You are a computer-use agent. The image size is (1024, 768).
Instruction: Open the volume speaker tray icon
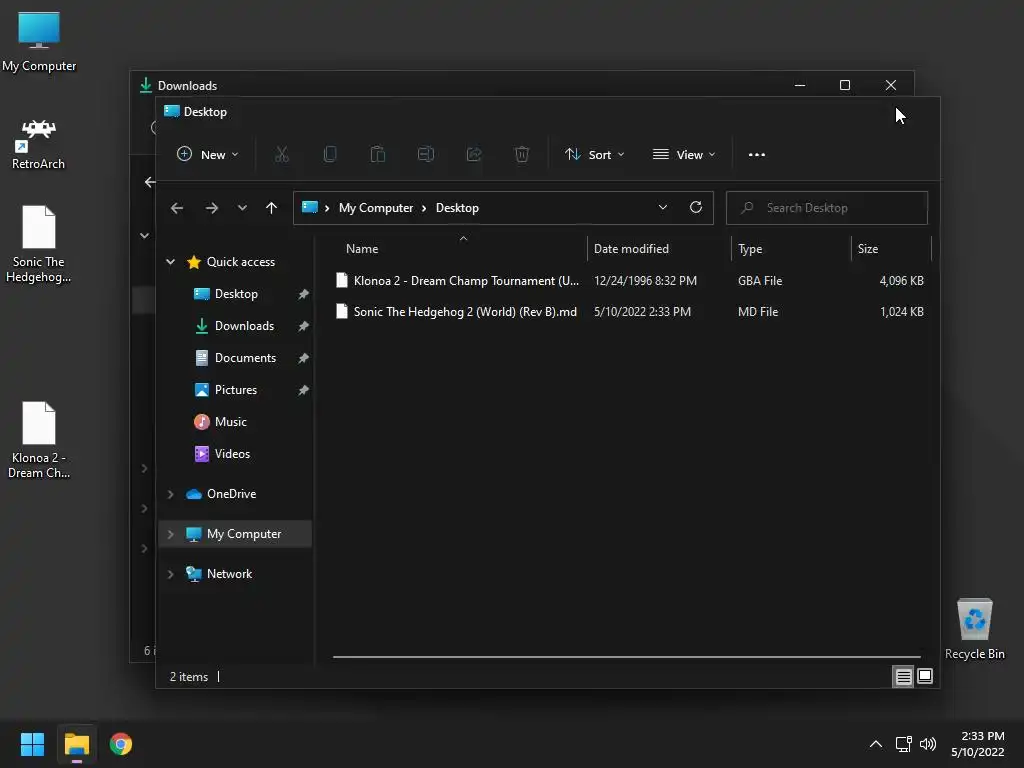pos(928,744)
